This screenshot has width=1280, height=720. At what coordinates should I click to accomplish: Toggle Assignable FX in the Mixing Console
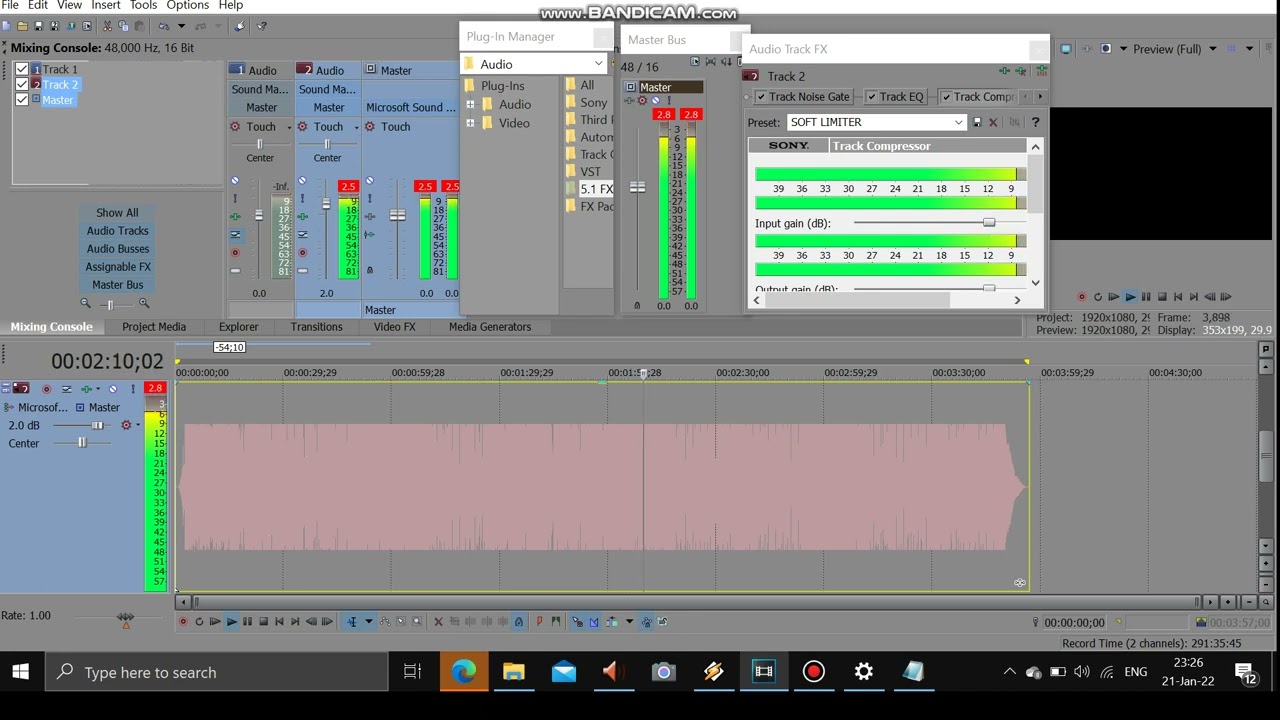(117, 267)
